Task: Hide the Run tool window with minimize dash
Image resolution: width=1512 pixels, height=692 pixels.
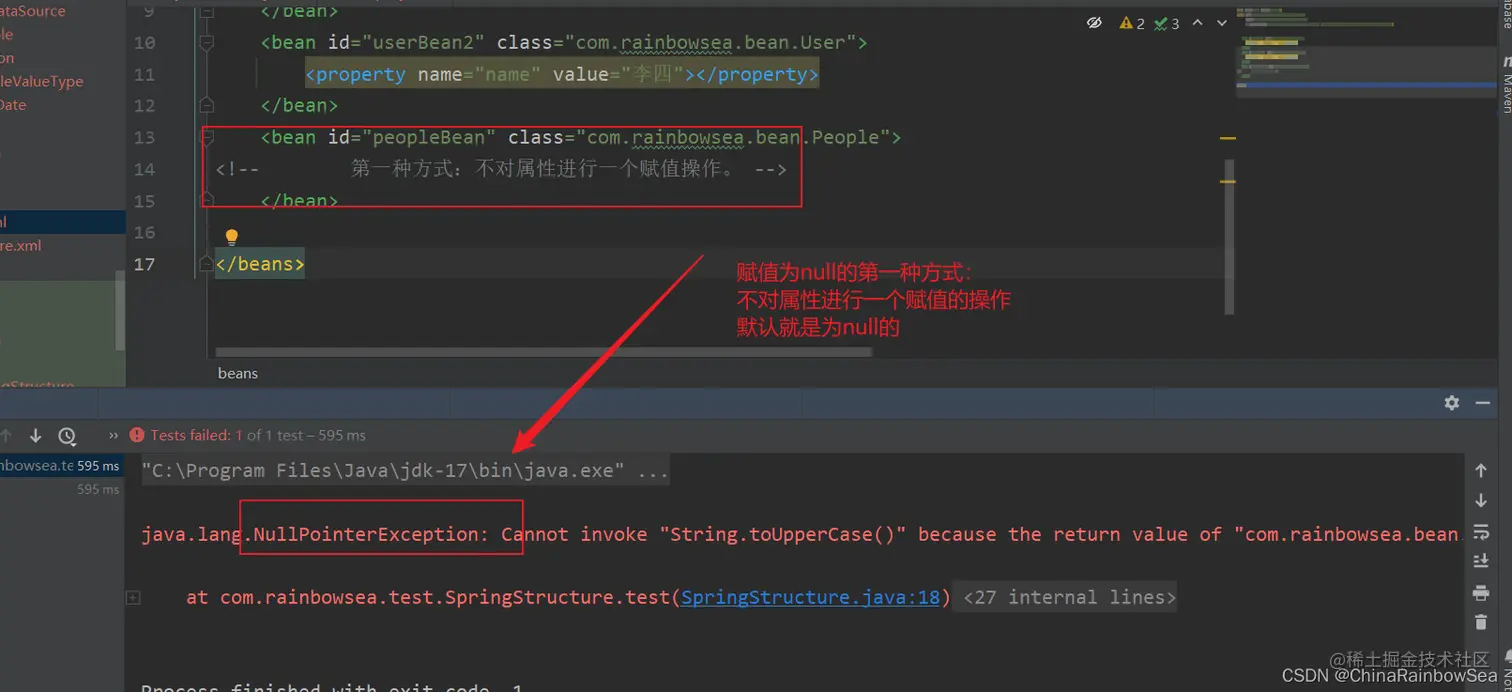Action: (1482, 402)
